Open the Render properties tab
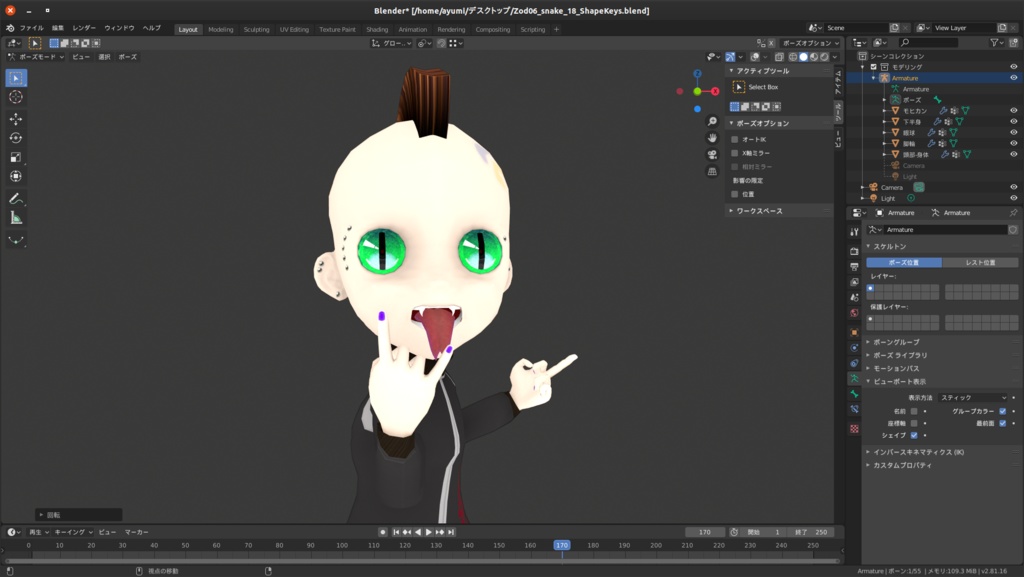This screenshot has width=1024, height=577. (x=854, y=250)
